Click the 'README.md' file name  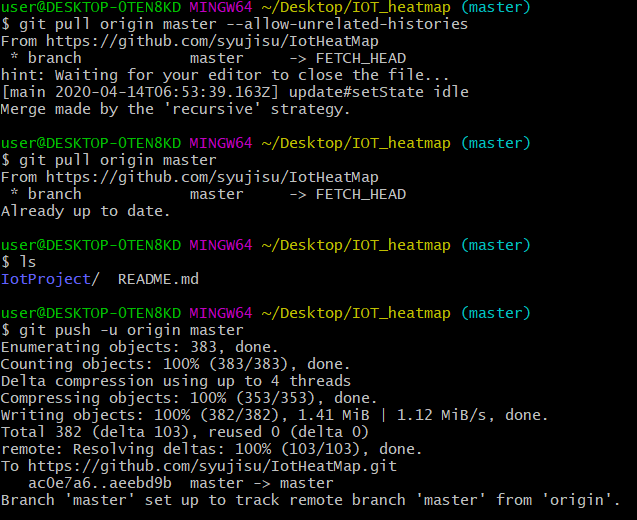[158, 280]
